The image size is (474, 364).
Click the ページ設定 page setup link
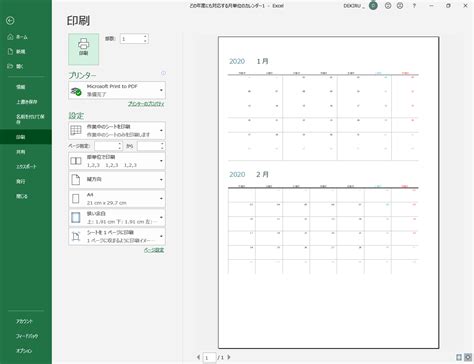tap(154, 250)
